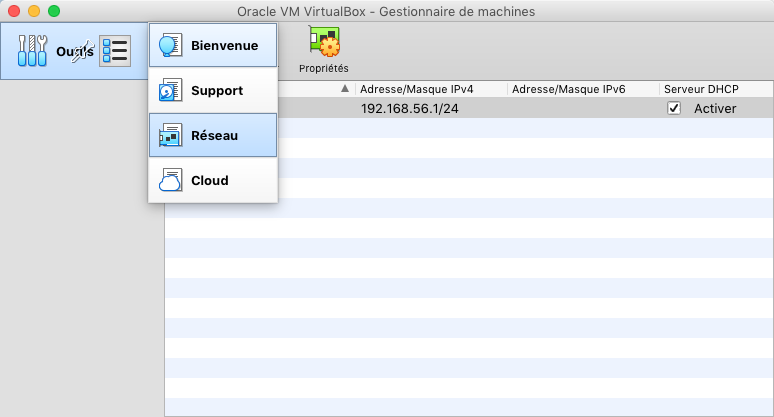The height and width of the screenshot is (417, 774).
Task: Maximize the window with green button
Action: (x=54, y=11)
